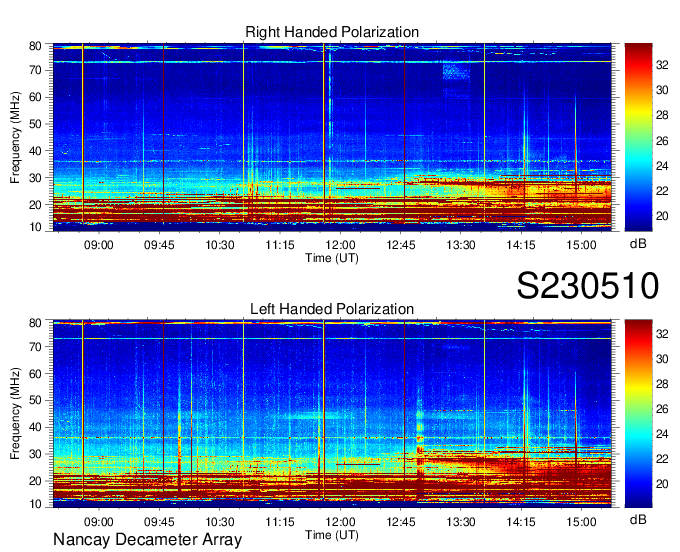Click Right Handed plot's 50 MHz frequency tick
This screenshot has height=552, width=680.
(35, 124)
